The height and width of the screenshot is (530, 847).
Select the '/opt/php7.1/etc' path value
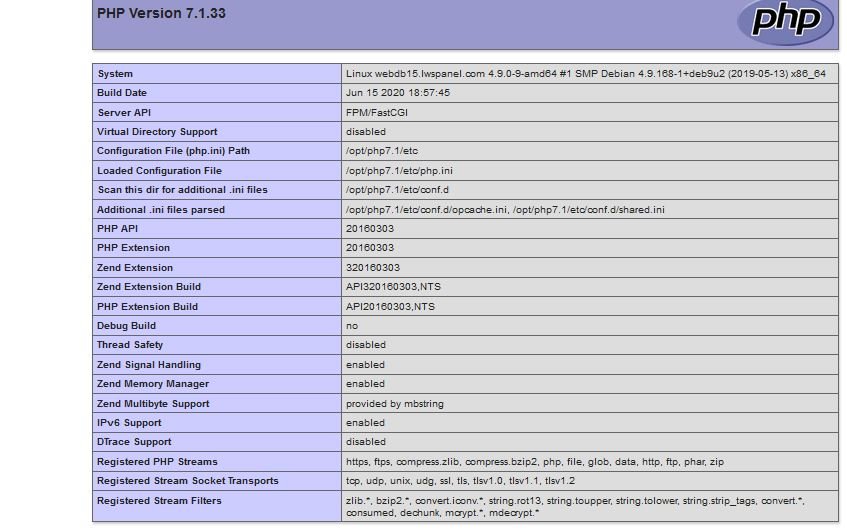coord(381,151)
